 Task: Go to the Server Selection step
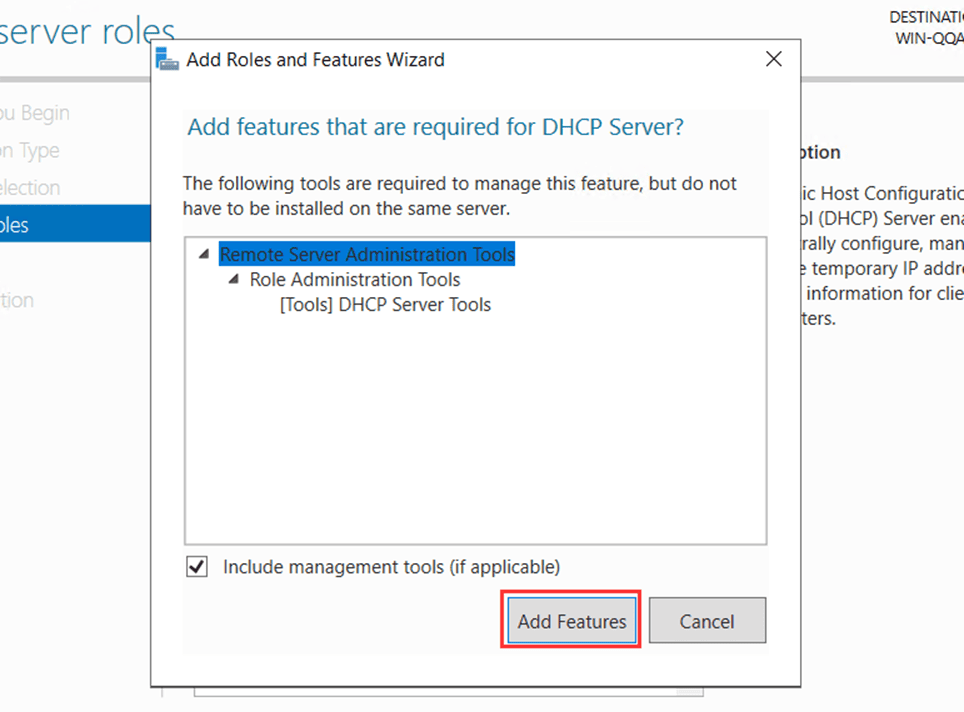click(30, 187)
